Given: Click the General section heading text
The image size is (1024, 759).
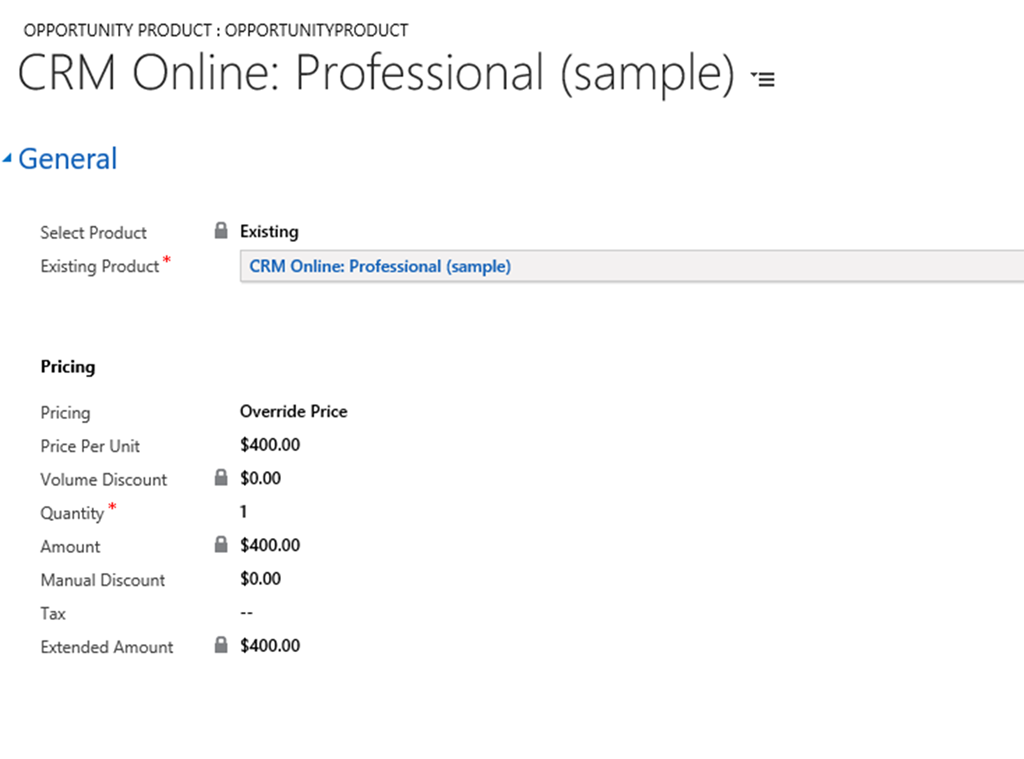Looking at the screenshot, I should click(x=67, y=159).
